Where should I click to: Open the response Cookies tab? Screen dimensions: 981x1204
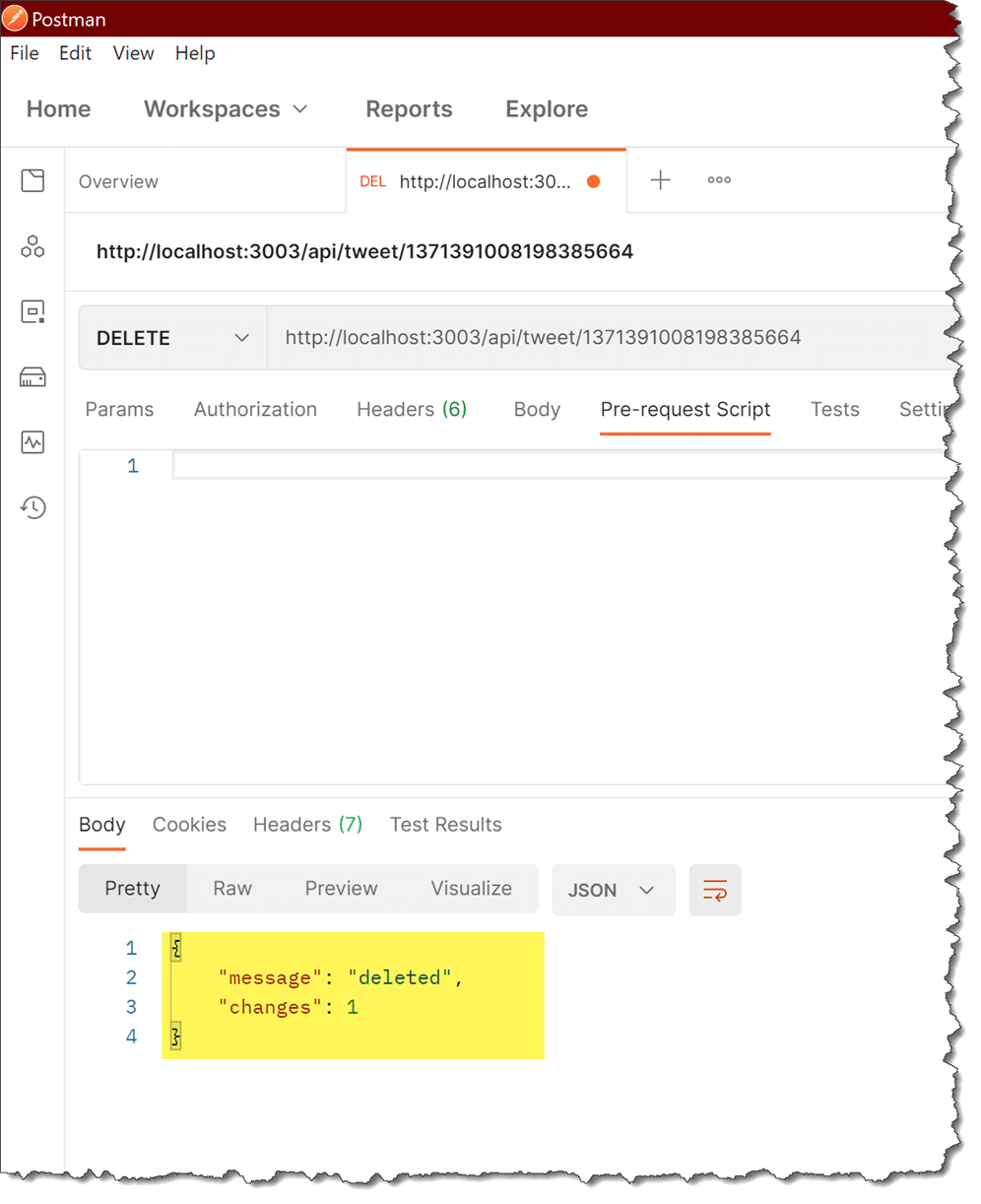(x=189, y=825)
